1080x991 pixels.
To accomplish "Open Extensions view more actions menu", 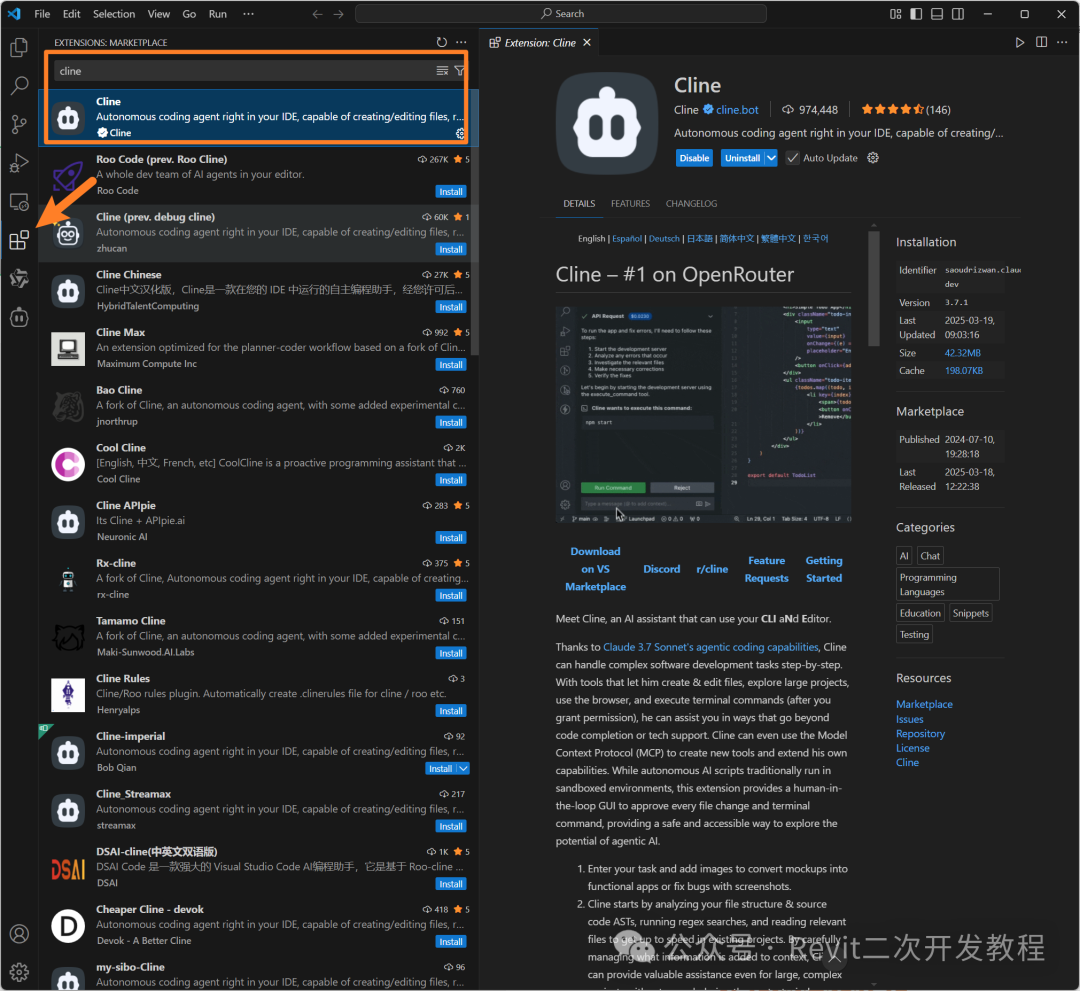I will (x=461, y=42).
